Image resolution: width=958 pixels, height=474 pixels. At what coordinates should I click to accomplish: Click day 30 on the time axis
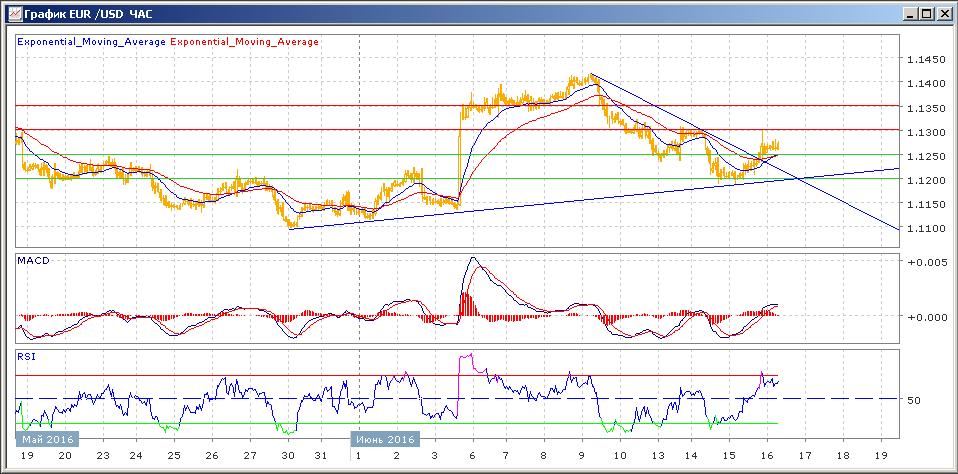click(288, 454)
